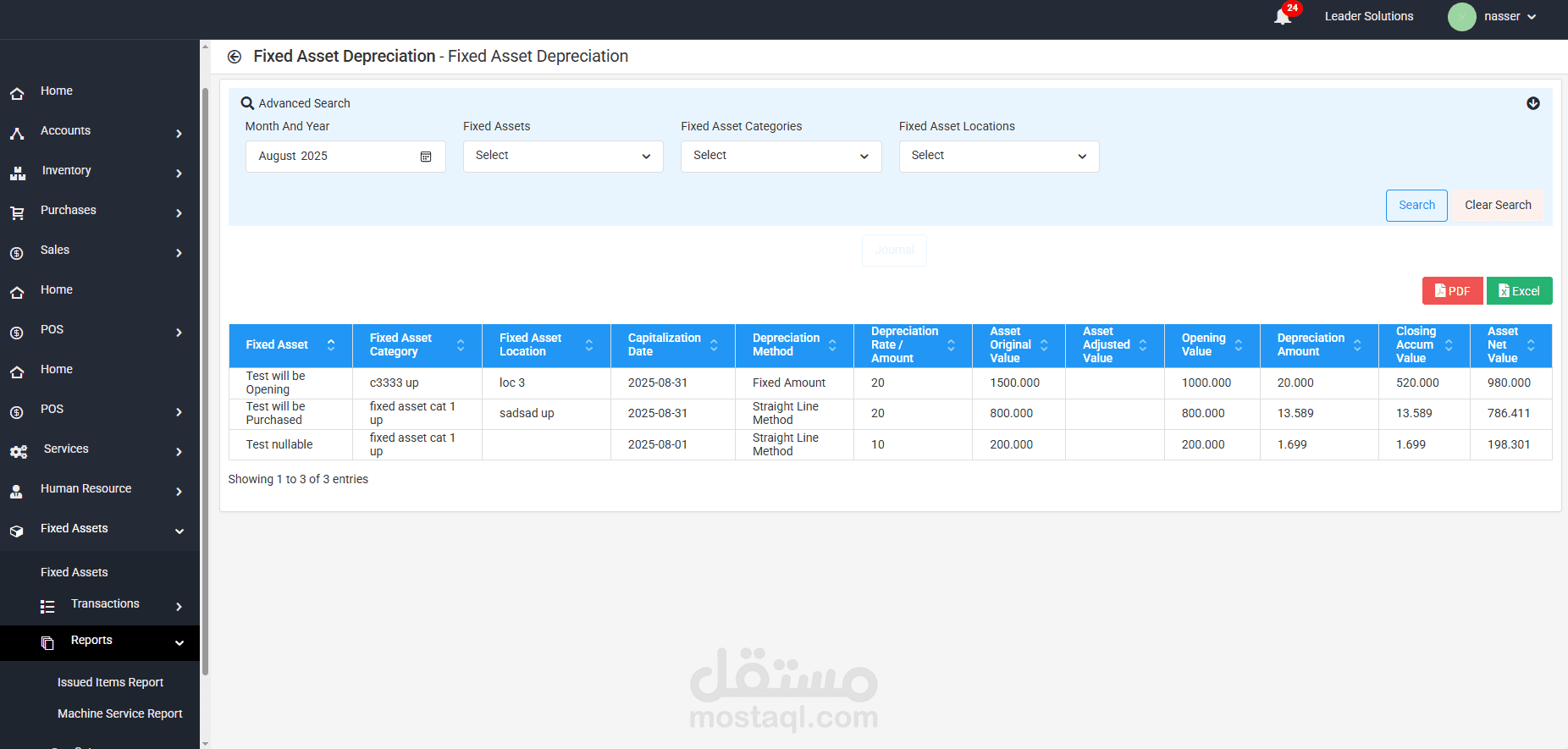The height and width of the screenshot is (749, 1568).
Task: Expand the Inventory menu chevron
Action: tap(179, 173)
